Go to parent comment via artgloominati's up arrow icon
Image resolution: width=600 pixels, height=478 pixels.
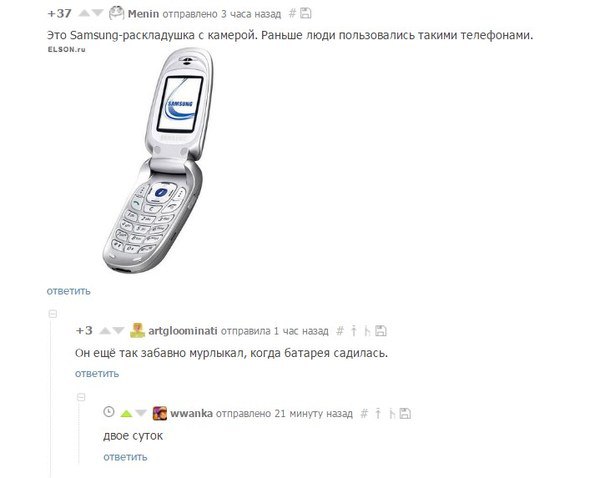click(x=354, y=331)
